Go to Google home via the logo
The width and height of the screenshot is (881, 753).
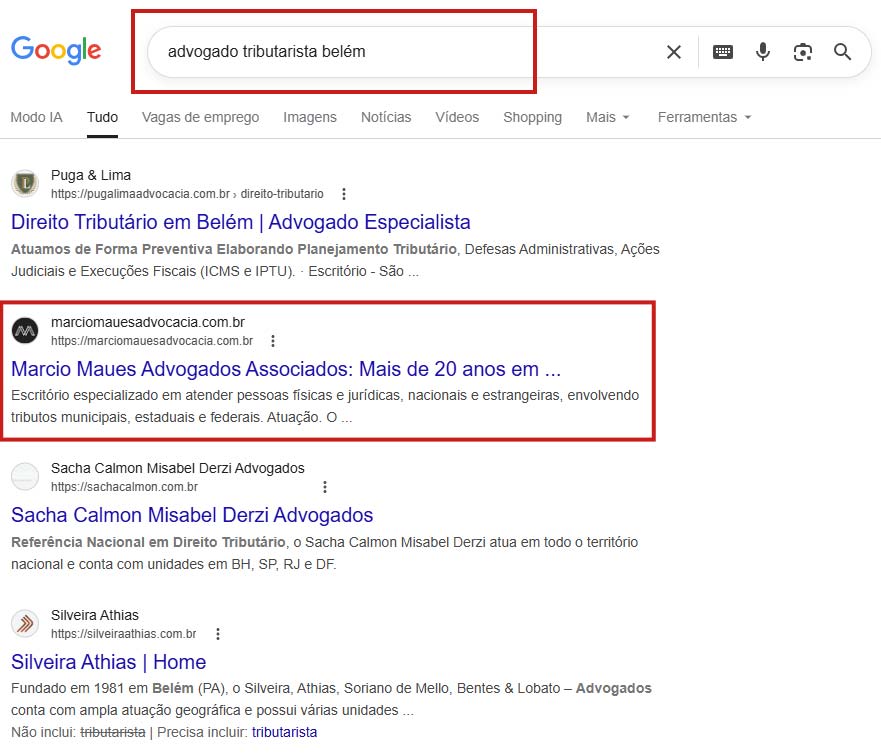tap(56, 51)
